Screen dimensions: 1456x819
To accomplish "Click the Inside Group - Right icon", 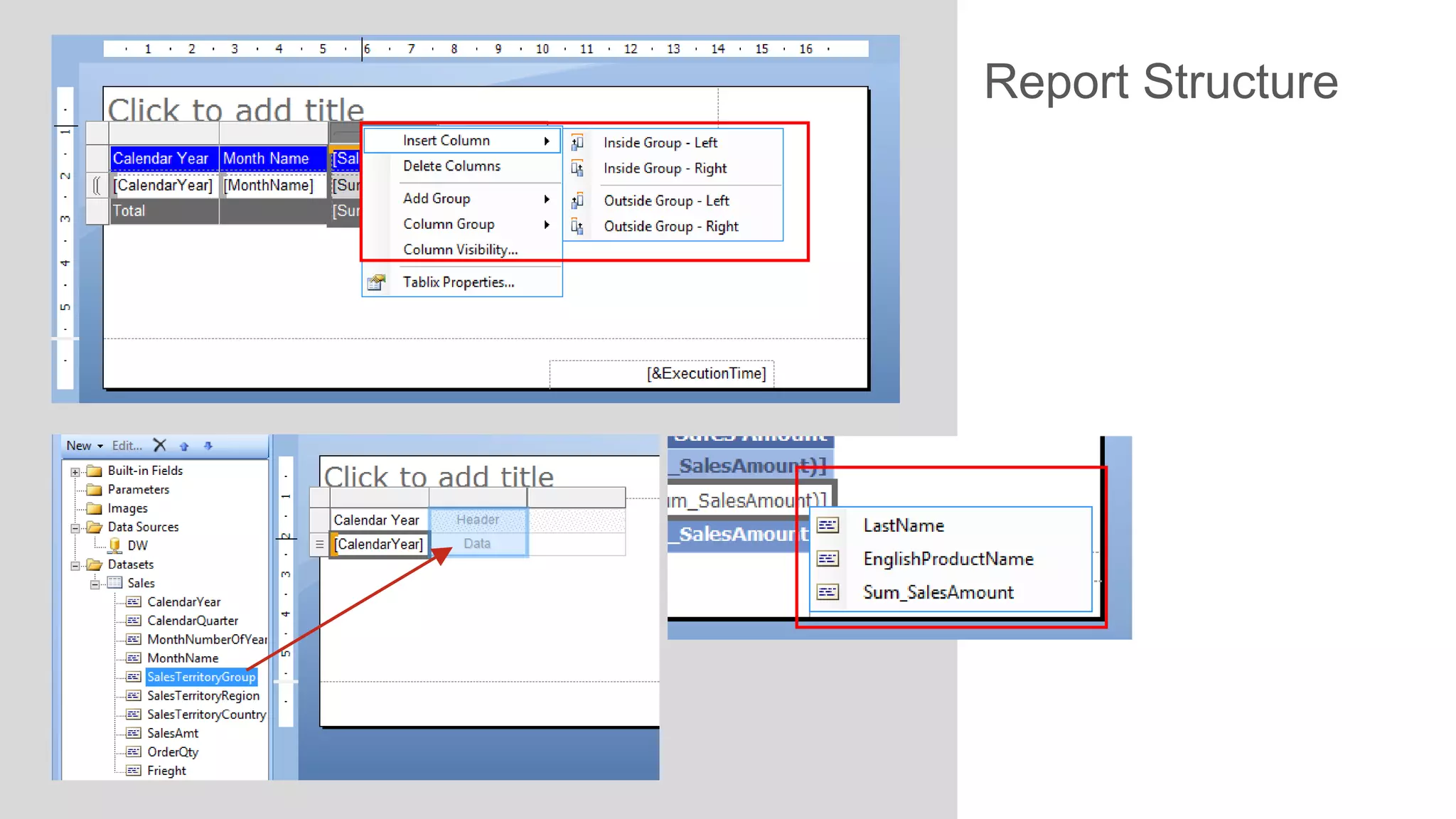I will [x=577, y=168].
